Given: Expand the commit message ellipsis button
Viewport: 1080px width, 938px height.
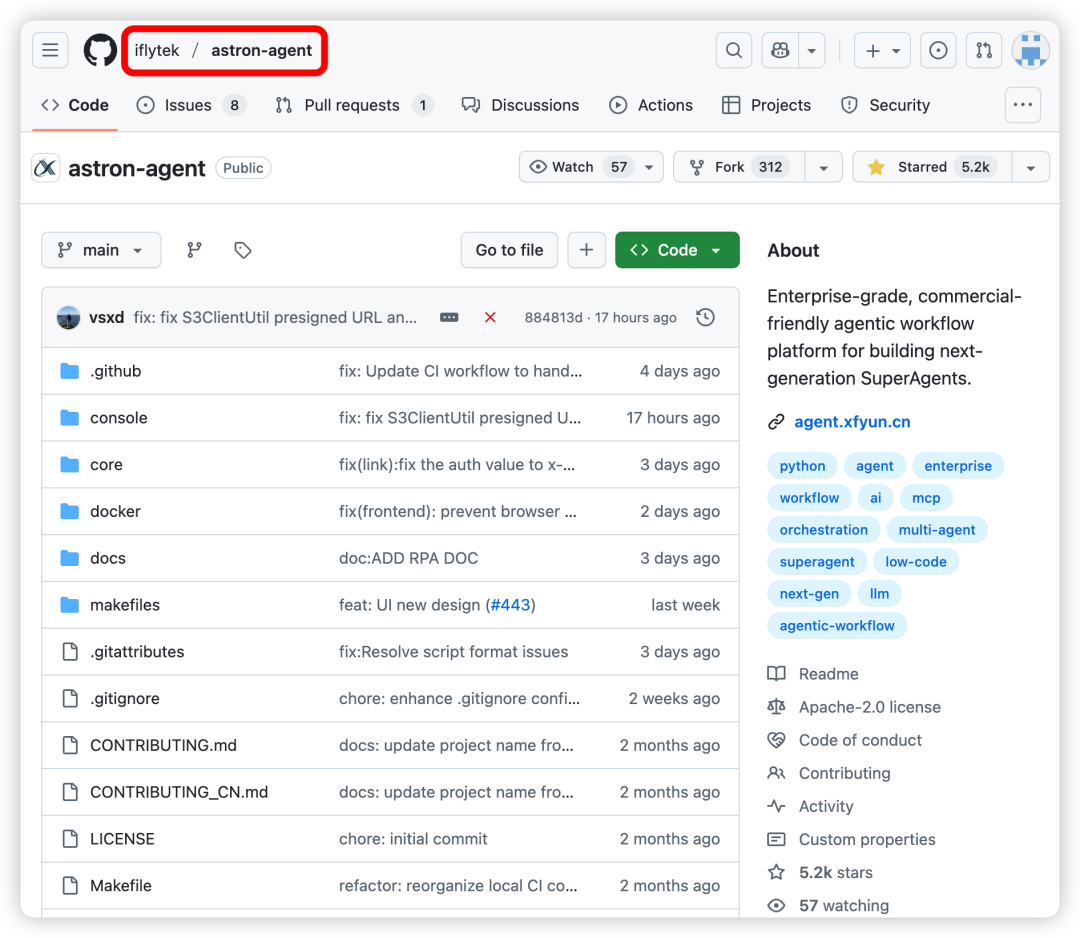Looking at the screenshot, I should point(449,317).
